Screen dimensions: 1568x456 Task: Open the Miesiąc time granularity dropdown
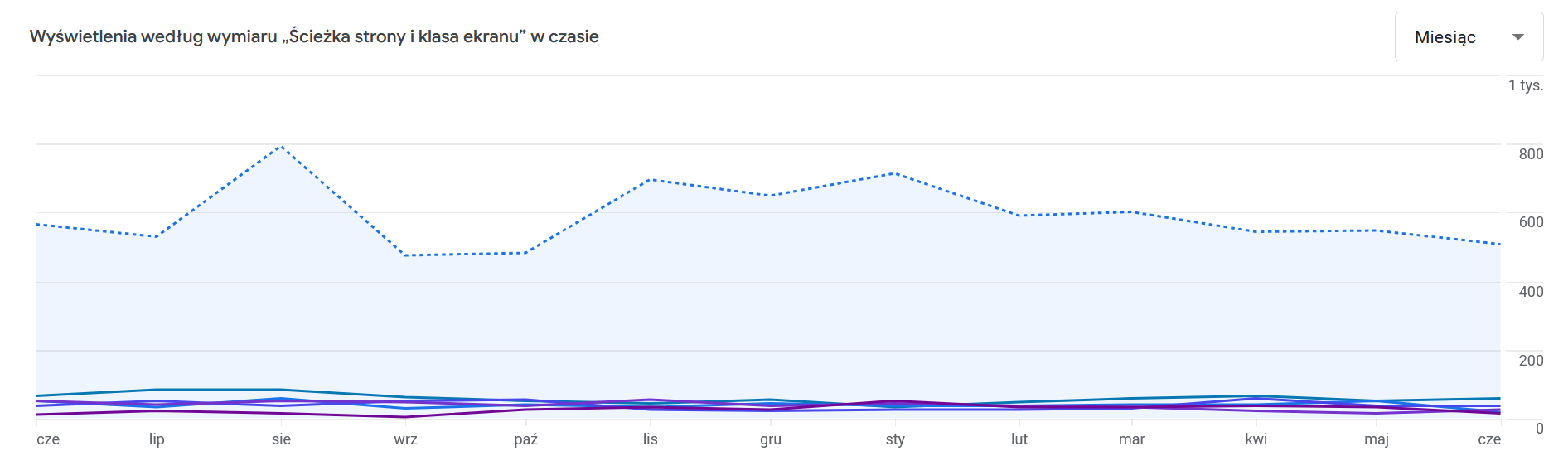[1468, 36]
